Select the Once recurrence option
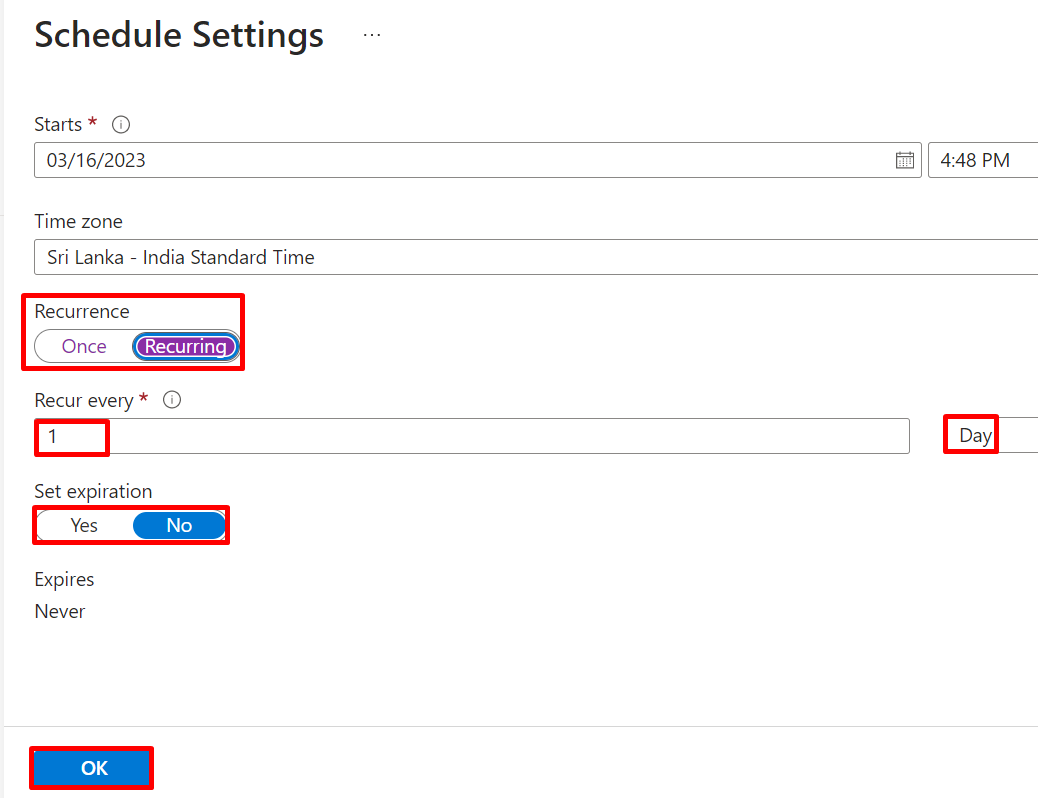 tap(84, 346)
